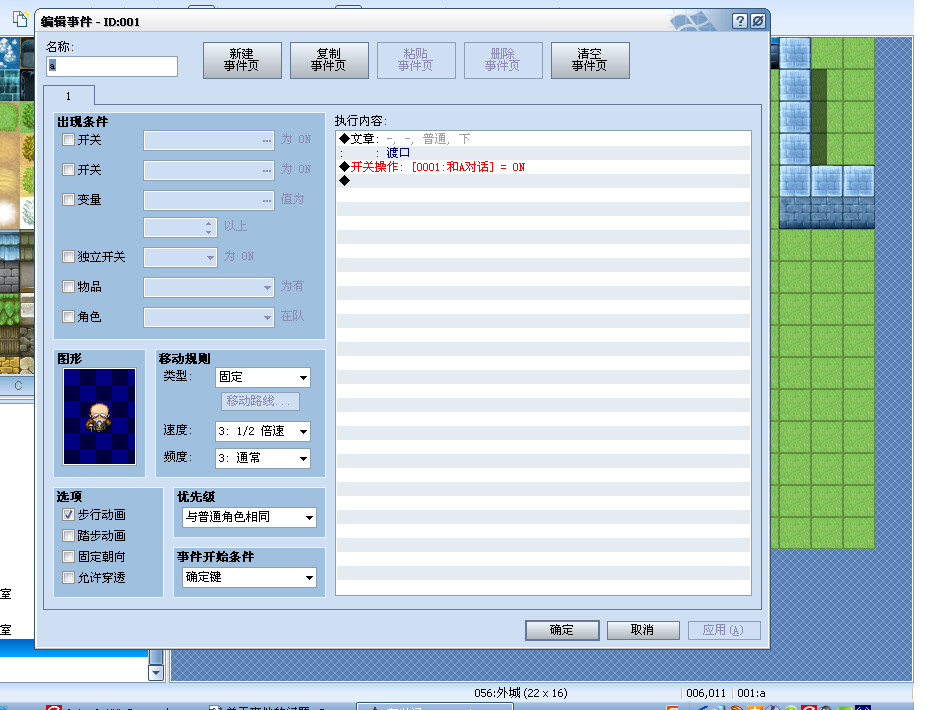Enable the 踏步动画 option

pyautogui.click(x=69, y=536)
